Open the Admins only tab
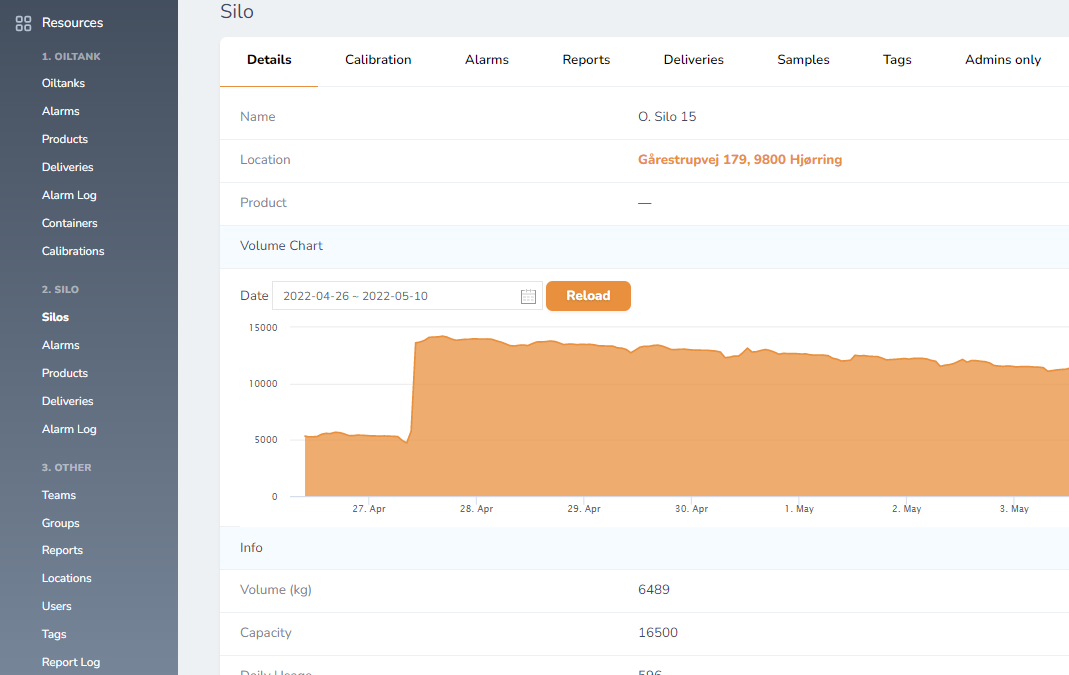The image size is (1069, 675). point(1003,60)
